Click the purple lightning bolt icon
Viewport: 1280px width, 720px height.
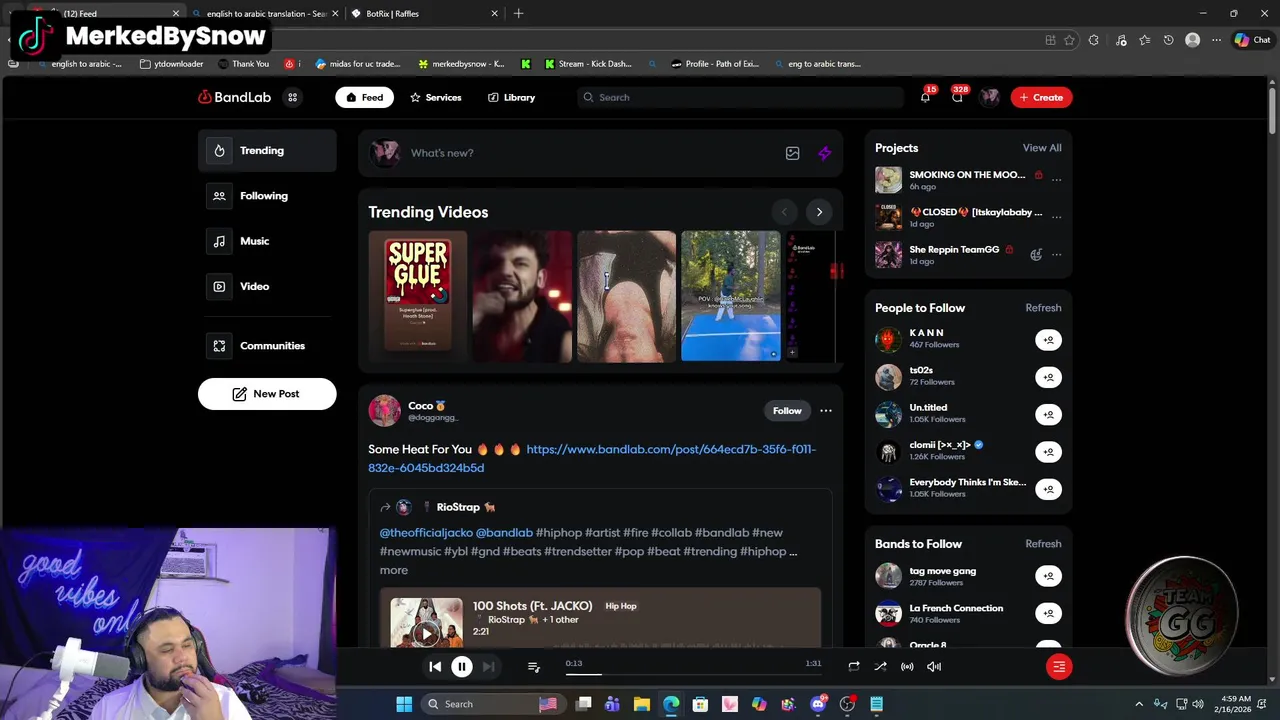point(824,153)
